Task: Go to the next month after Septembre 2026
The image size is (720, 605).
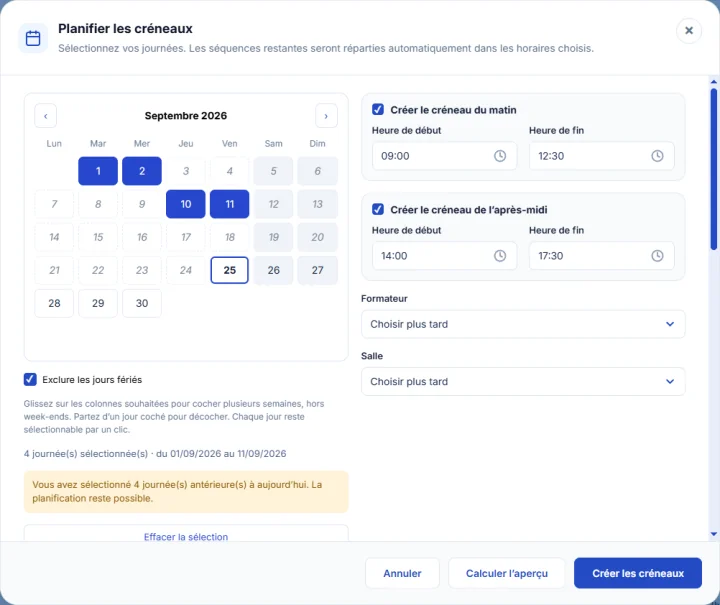Action: (x=326, y=116)
